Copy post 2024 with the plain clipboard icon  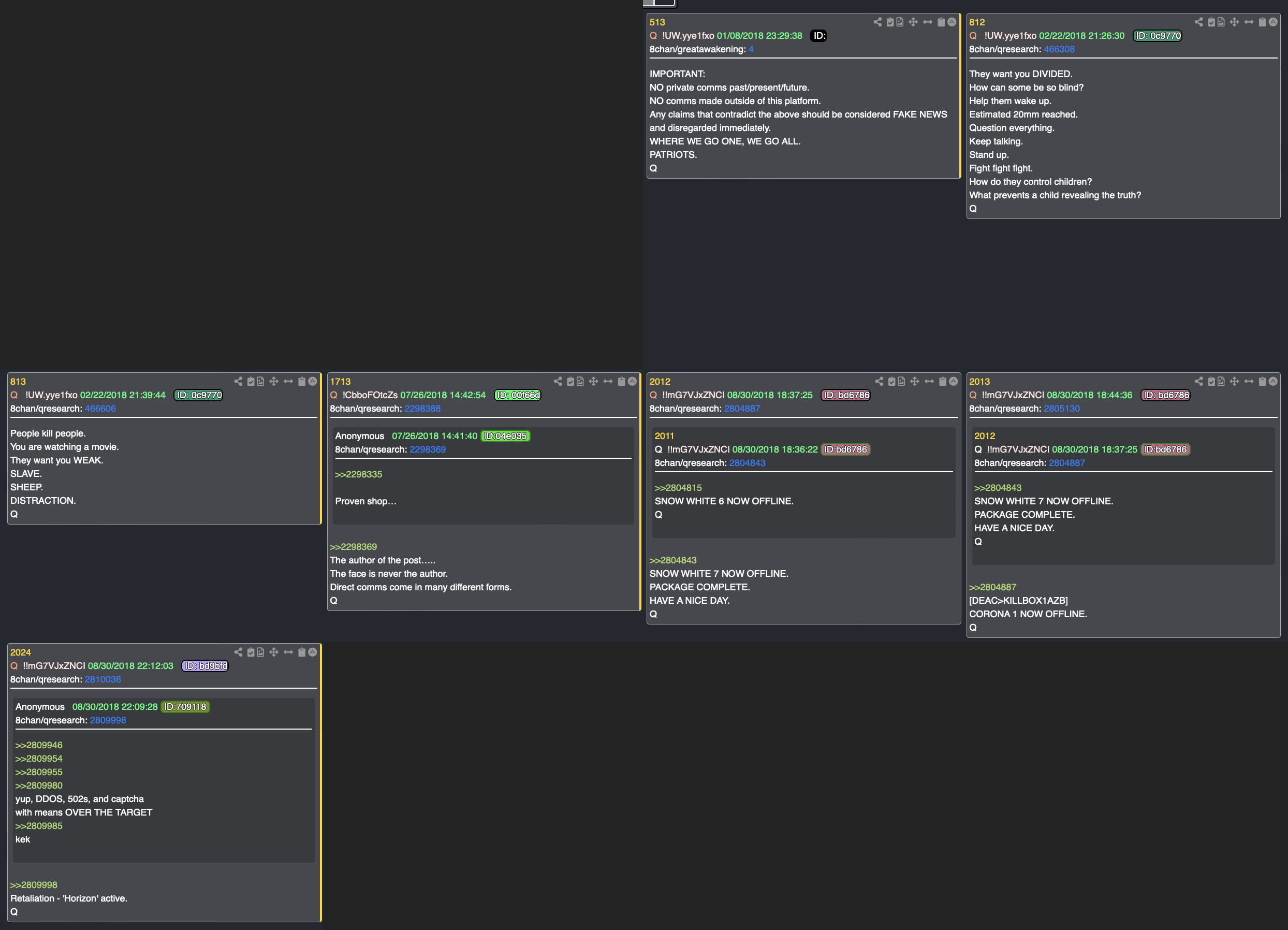click(x=302, y=652)
